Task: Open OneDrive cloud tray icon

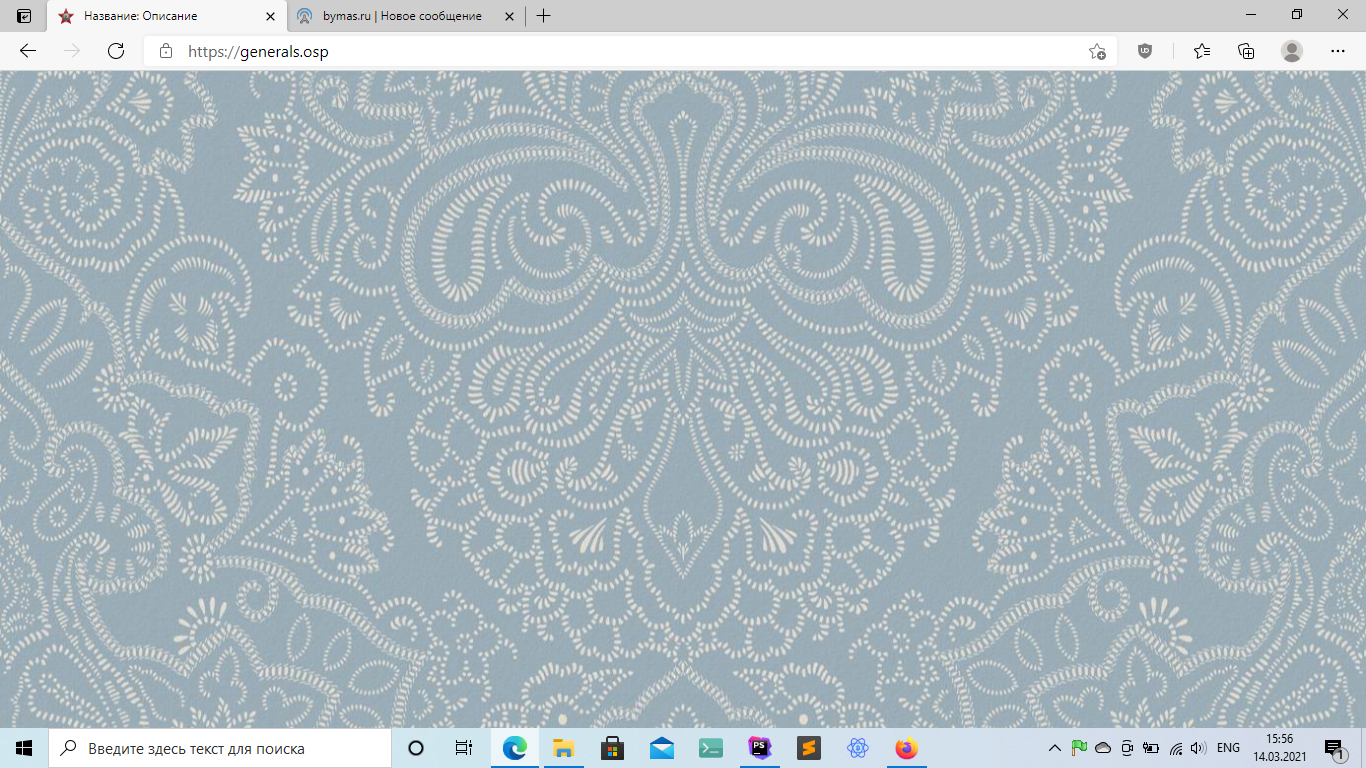Action: tap(1103, 748)
